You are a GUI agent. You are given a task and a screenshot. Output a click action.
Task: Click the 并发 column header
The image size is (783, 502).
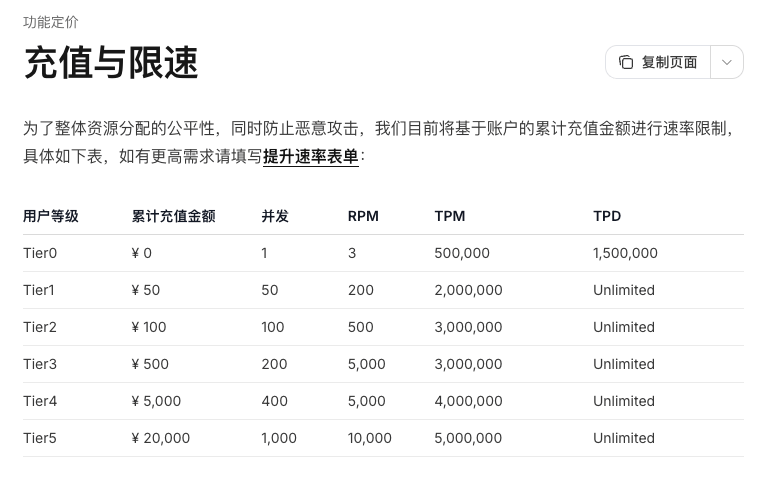point(275,216)
